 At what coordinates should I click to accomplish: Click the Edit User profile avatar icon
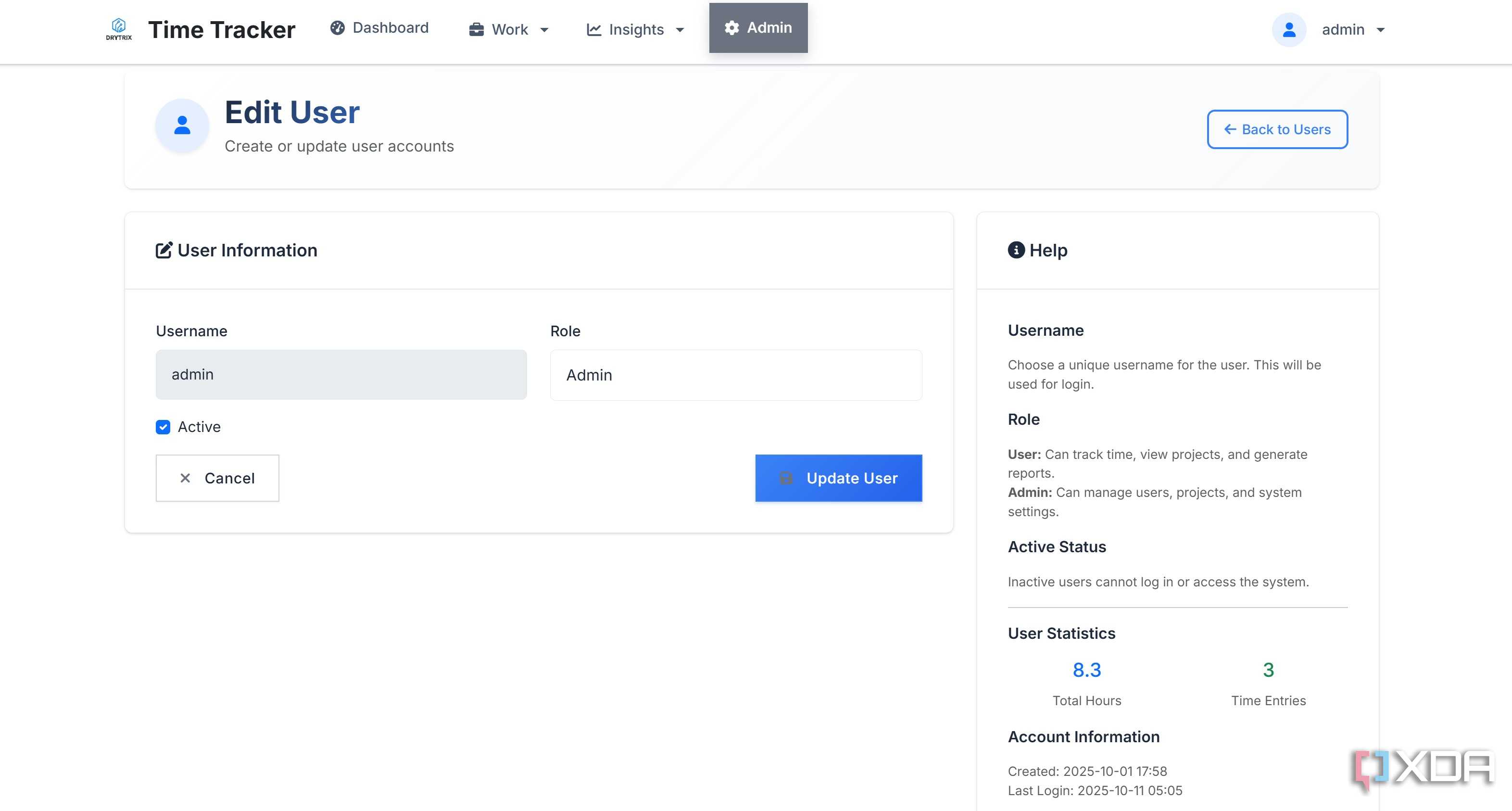(182, 125)
